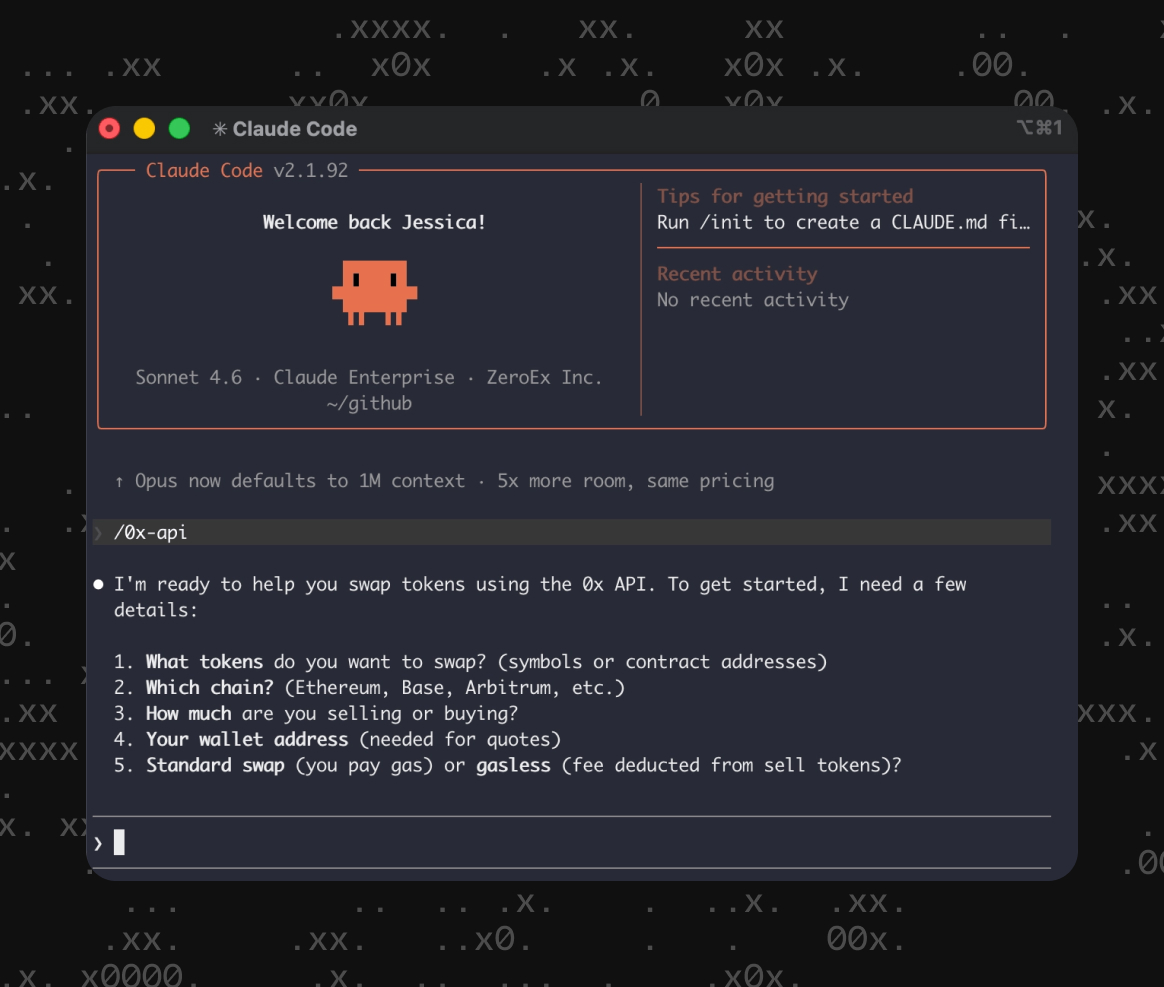Click 'How much are you selling or buying?' item
Screen dimensions: 1164x987
pos(315,714)
